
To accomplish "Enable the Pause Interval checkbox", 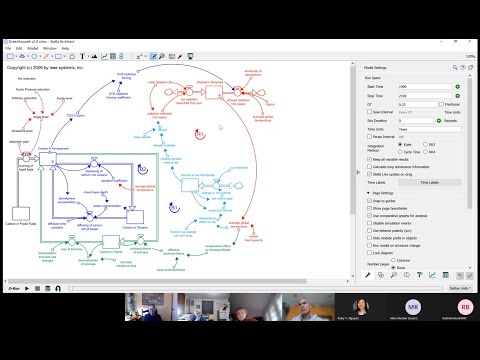I will click(x=369, y=137).
